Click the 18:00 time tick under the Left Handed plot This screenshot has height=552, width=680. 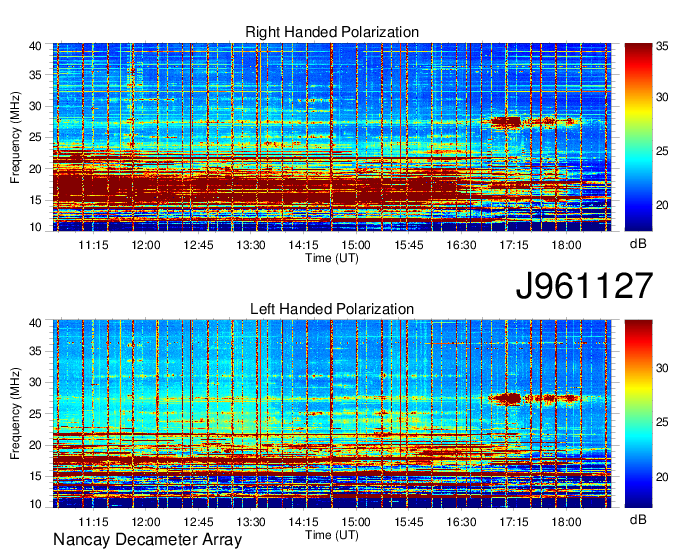[566, 521]
